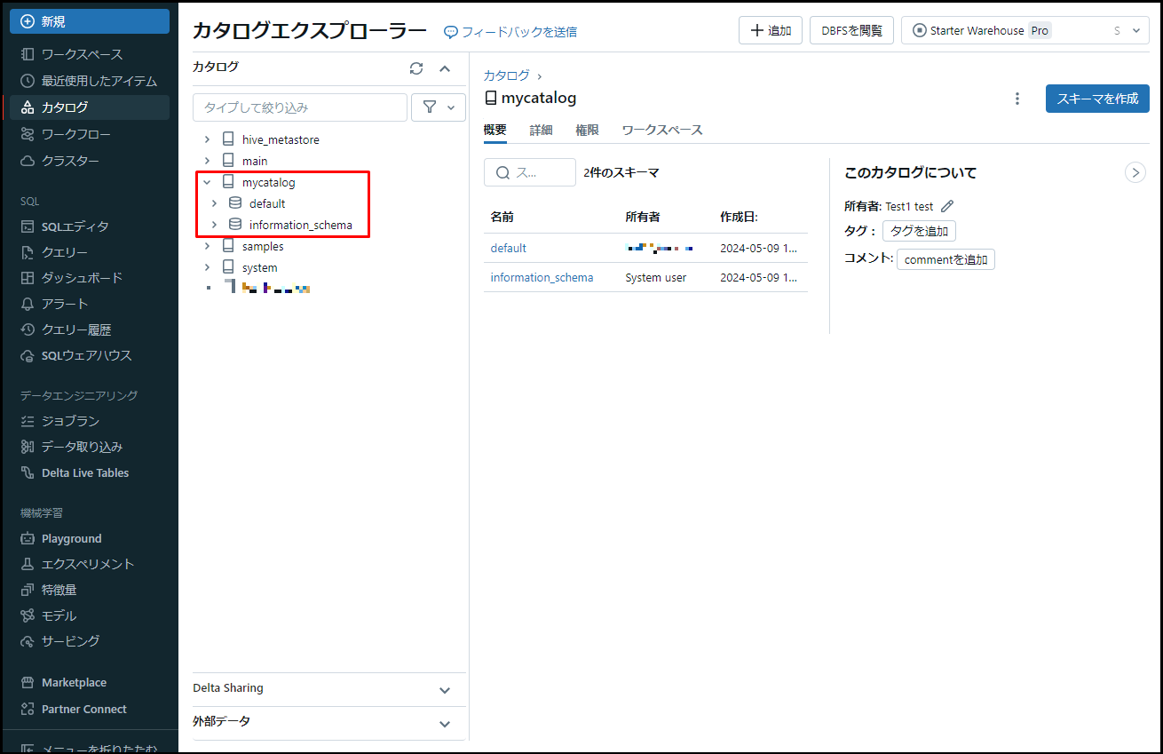Select the hive_metastore catalog in the tree
Viewport: 1163px width, 754px height.
coord(280,139)
